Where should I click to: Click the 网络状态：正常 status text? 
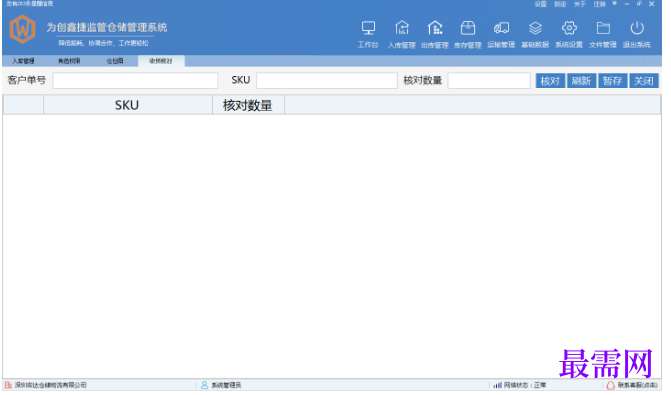tap(525, 385)
